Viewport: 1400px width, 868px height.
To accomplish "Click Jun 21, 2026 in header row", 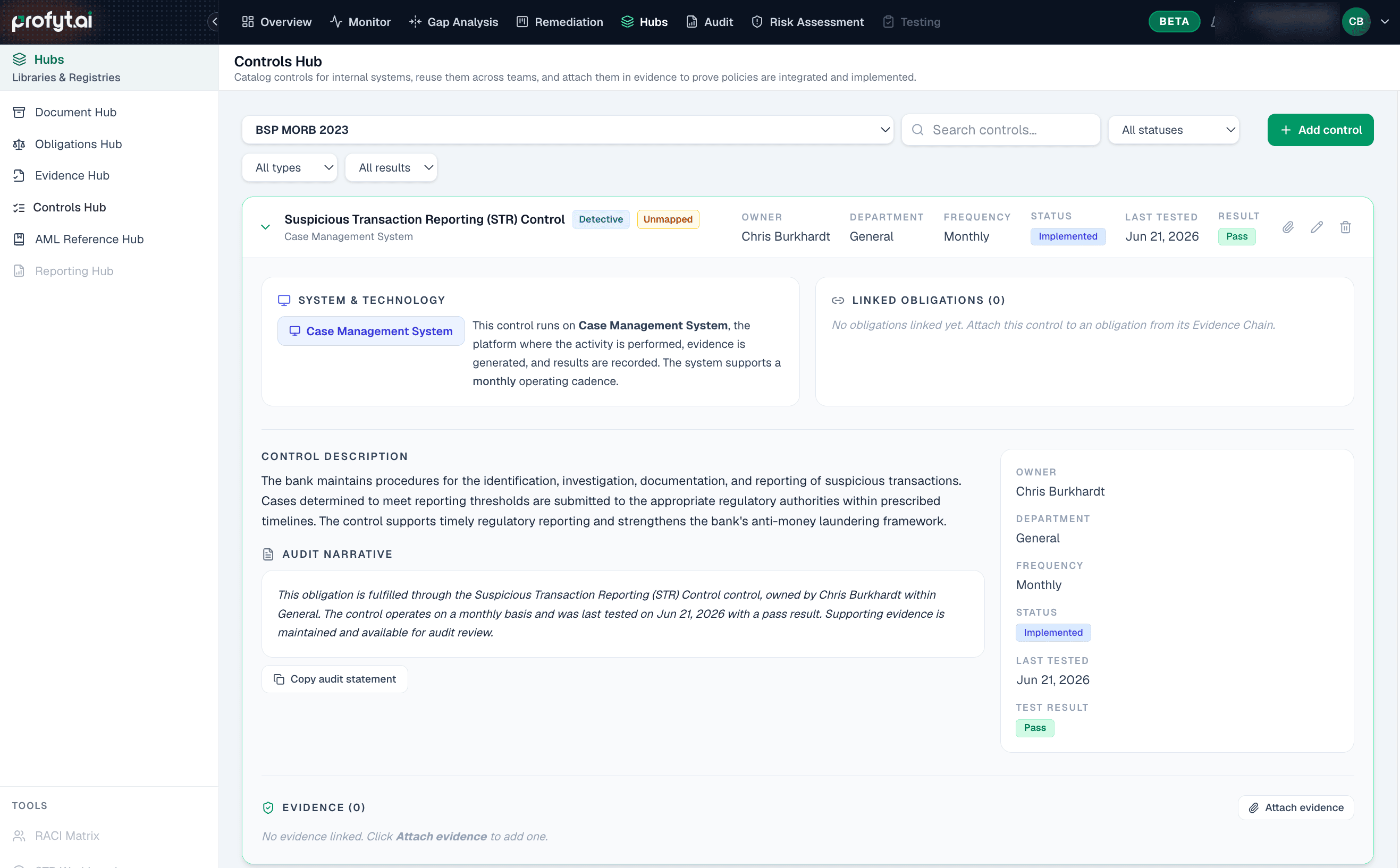I will pos(1162,236).
